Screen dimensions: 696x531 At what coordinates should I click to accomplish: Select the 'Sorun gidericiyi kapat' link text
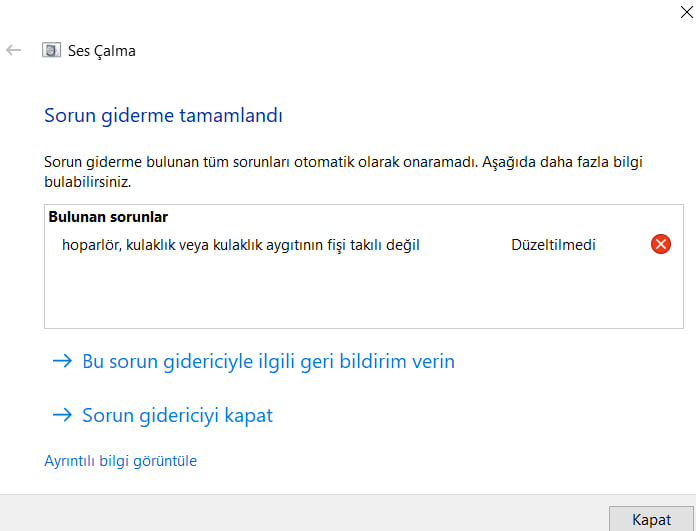177,415
